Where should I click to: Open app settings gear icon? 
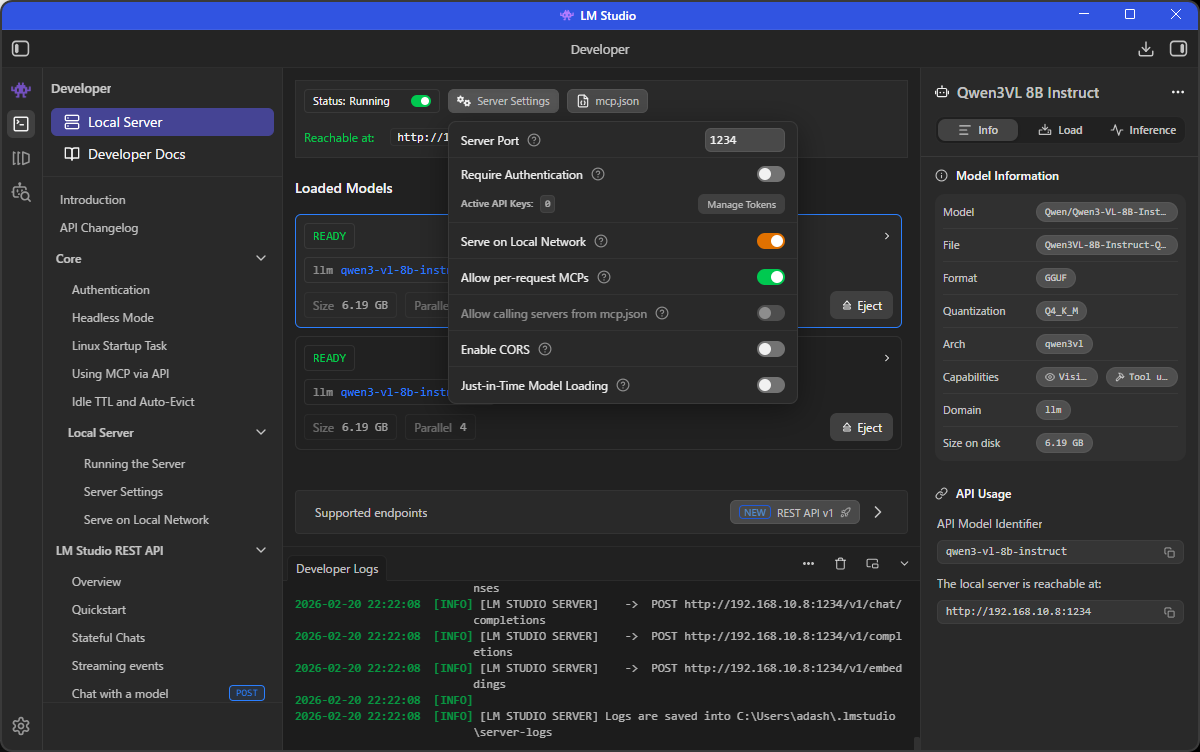coord(21,726)
